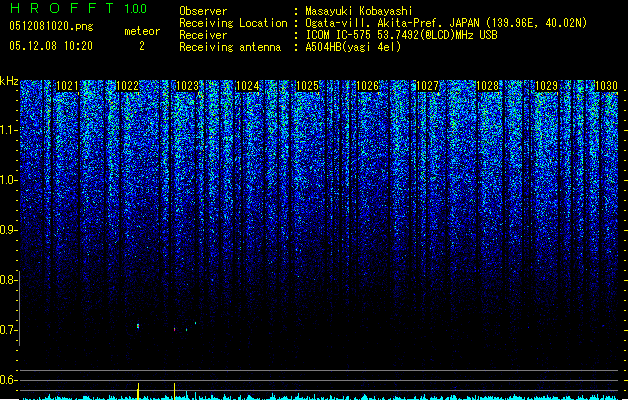Screen dimensions: 629x400
Task: Click the 1022 time marker
Action: click(128, 86)
